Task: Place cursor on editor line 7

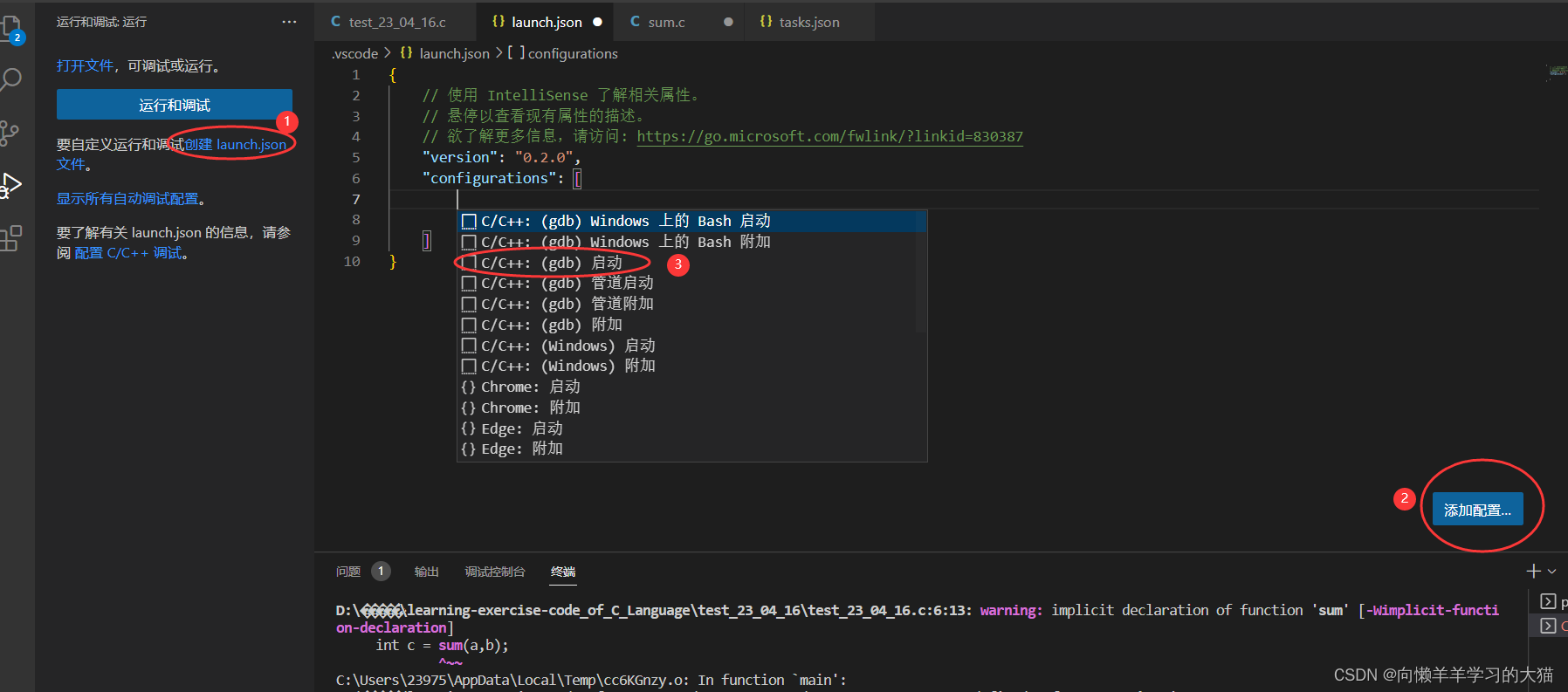Action: point(963,199)
